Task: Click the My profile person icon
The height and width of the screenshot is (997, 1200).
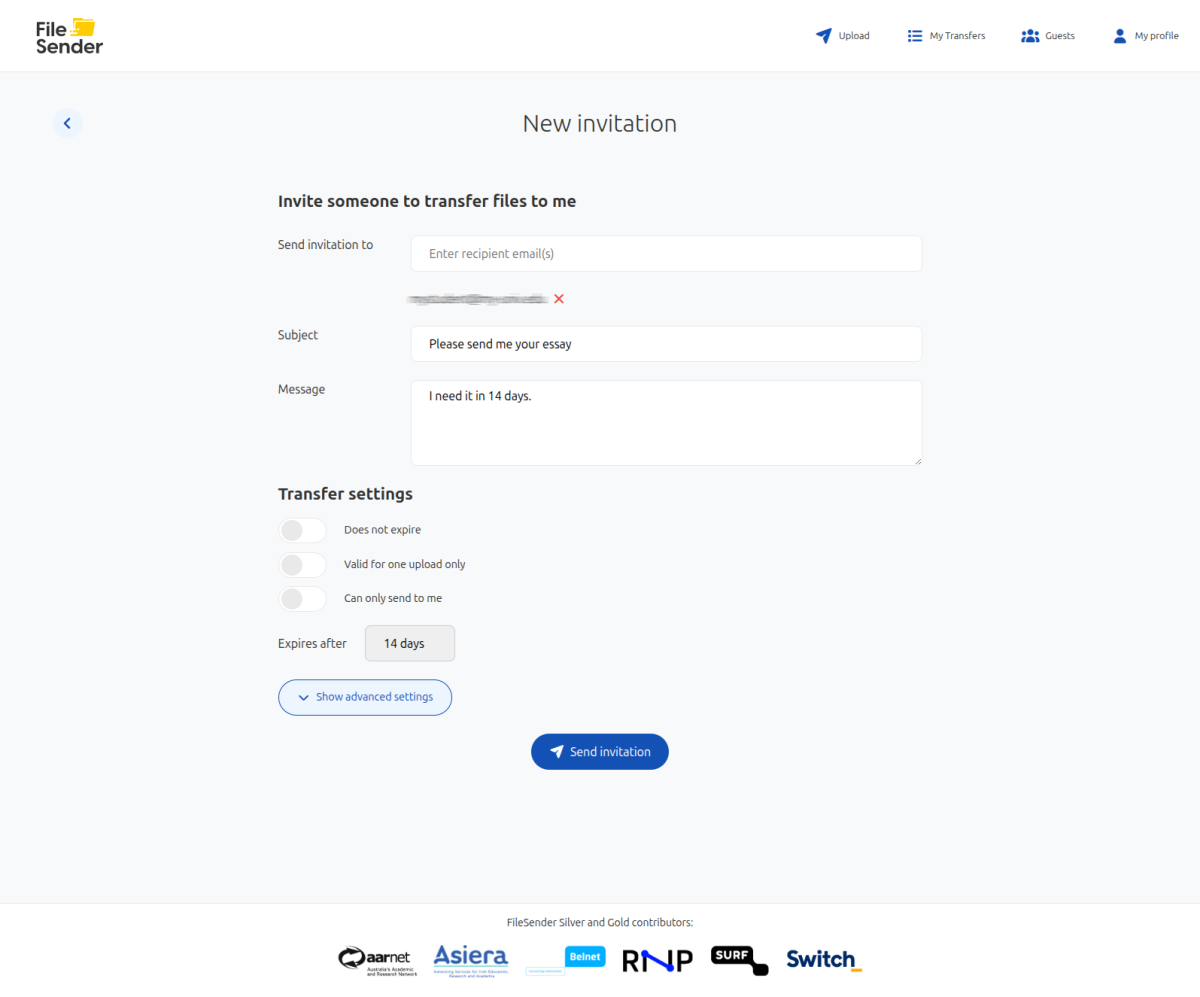Action: click(x=1120, y=36)
